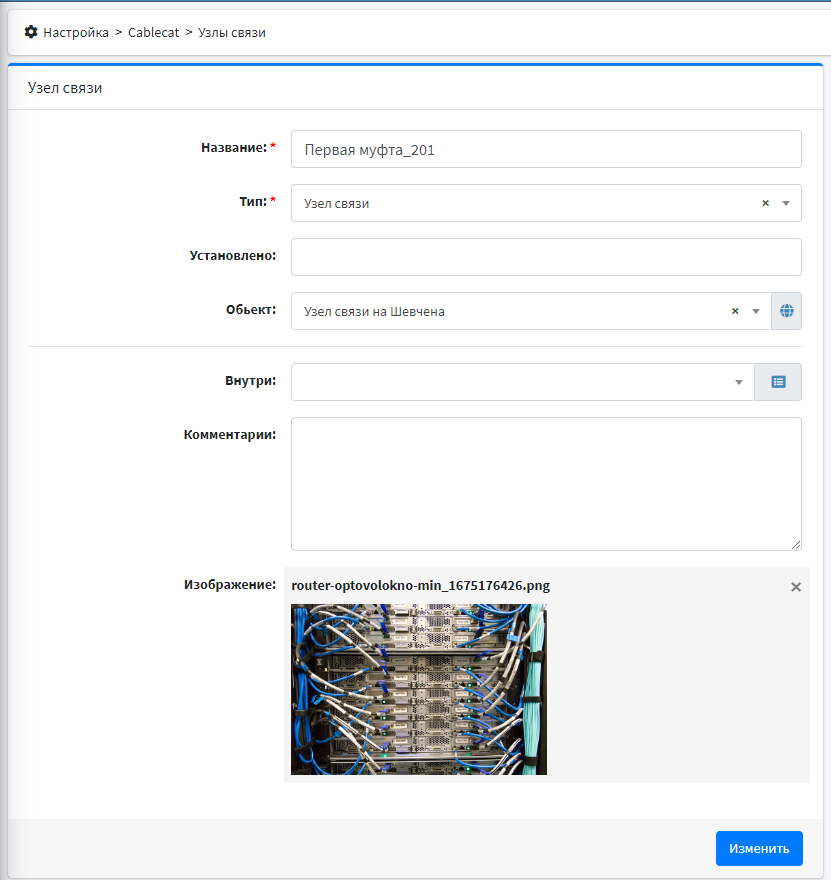Click the gear icon in the breadcrumb

[x=31, y=32]
